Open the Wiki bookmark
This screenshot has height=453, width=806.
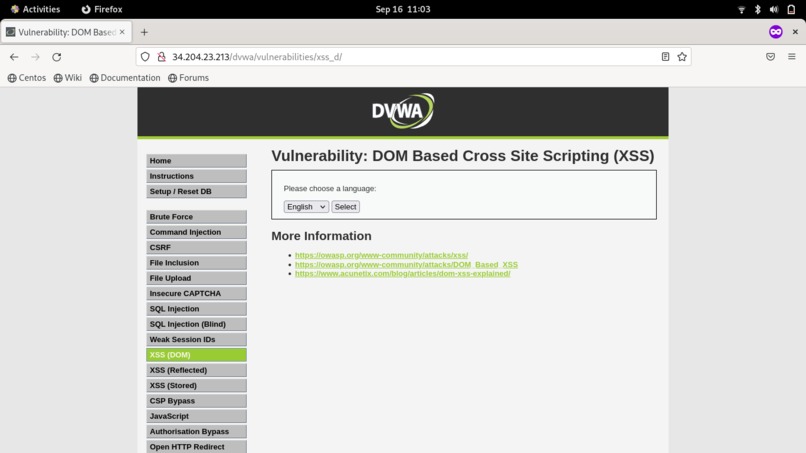[68, 78]
